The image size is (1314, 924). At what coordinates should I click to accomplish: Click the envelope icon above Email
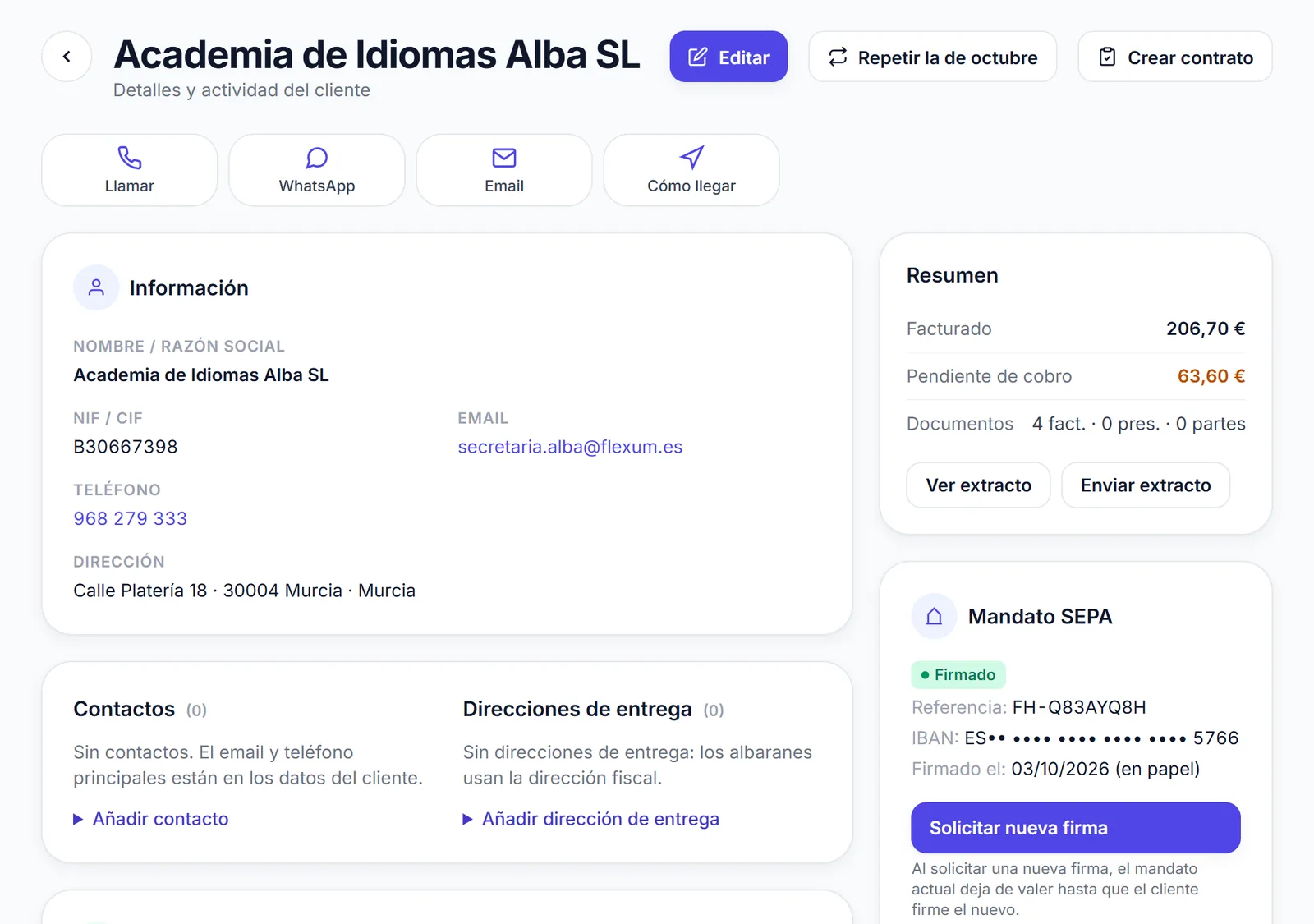tap(504, 157)
